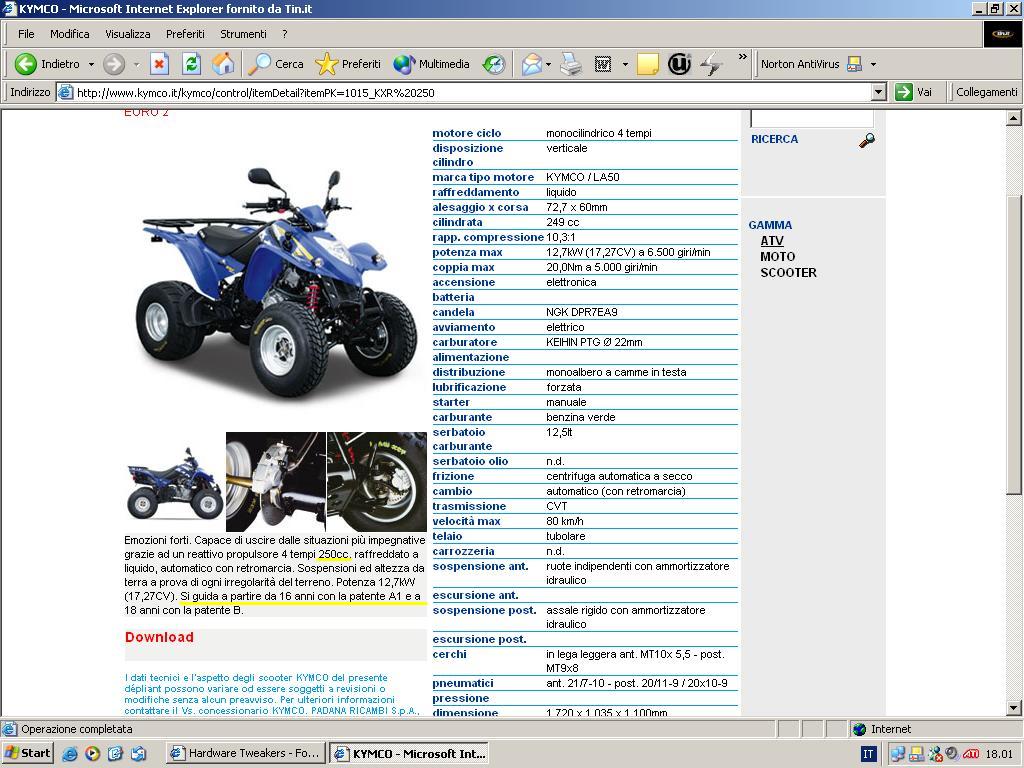
Task: Click the vertical scrollbar down arrow
Action: click(x=1014, y=707)
